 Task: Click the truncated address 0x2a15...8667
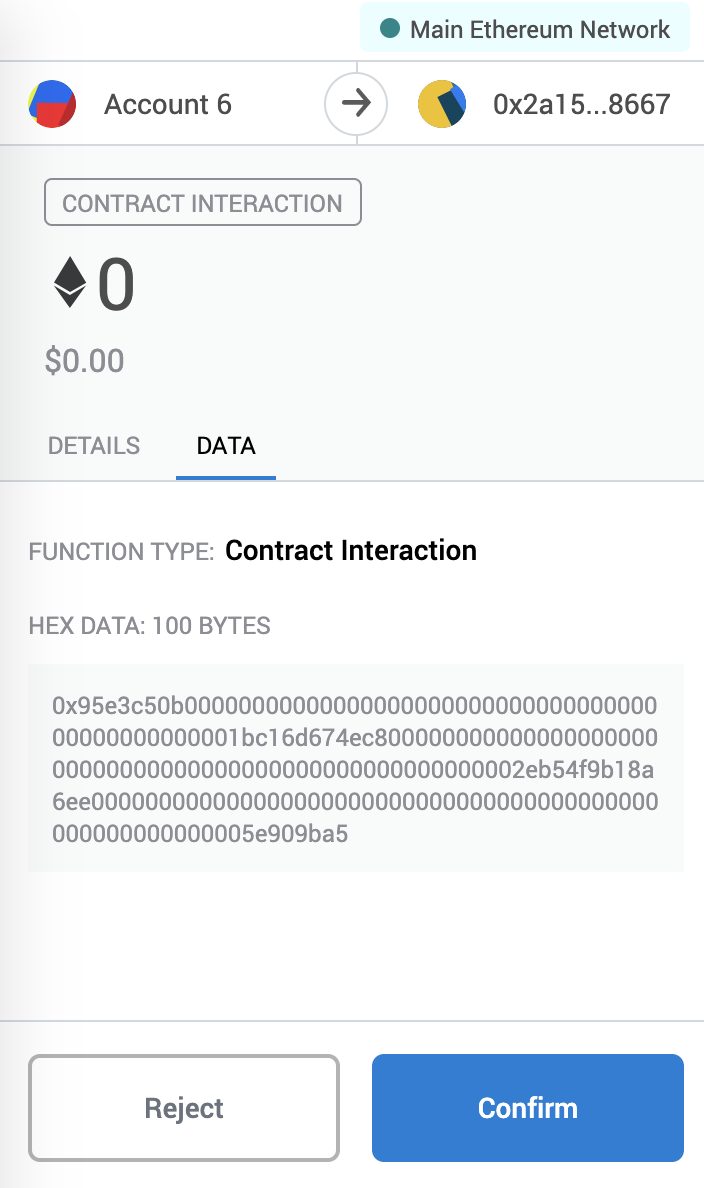click(581, 103)
